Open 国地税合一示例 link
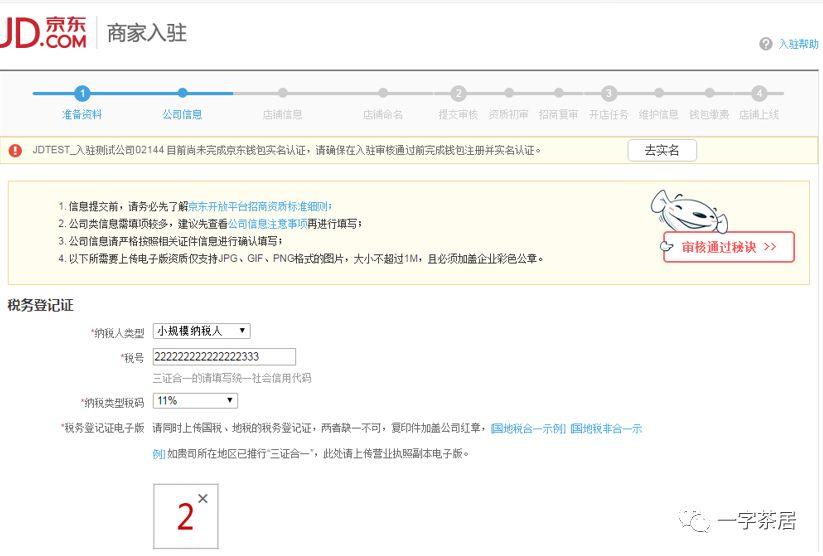 click(x=528, y=428)
